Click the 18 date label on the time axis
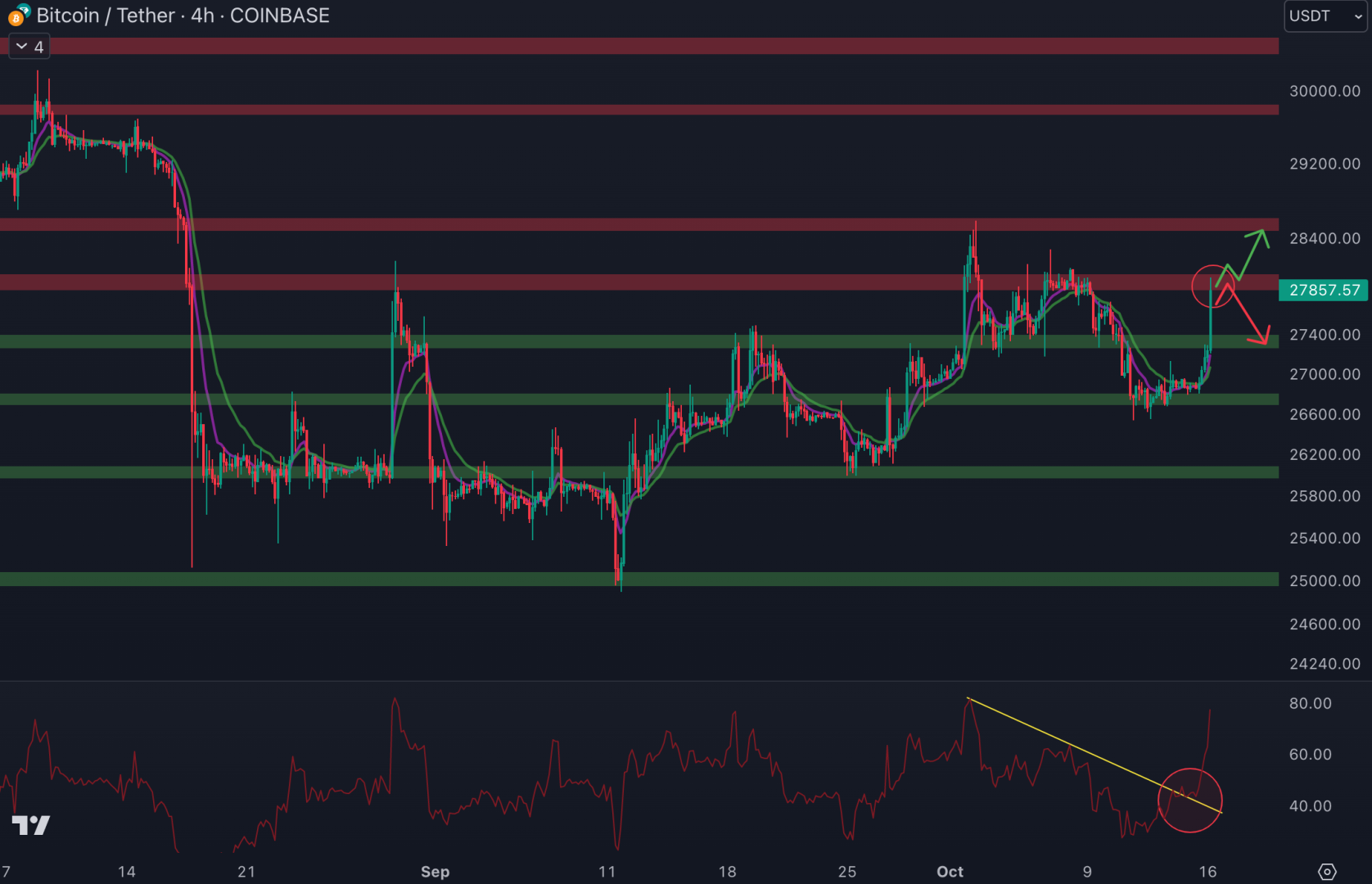Screen dimensions: 1372x884 (727, 872)
